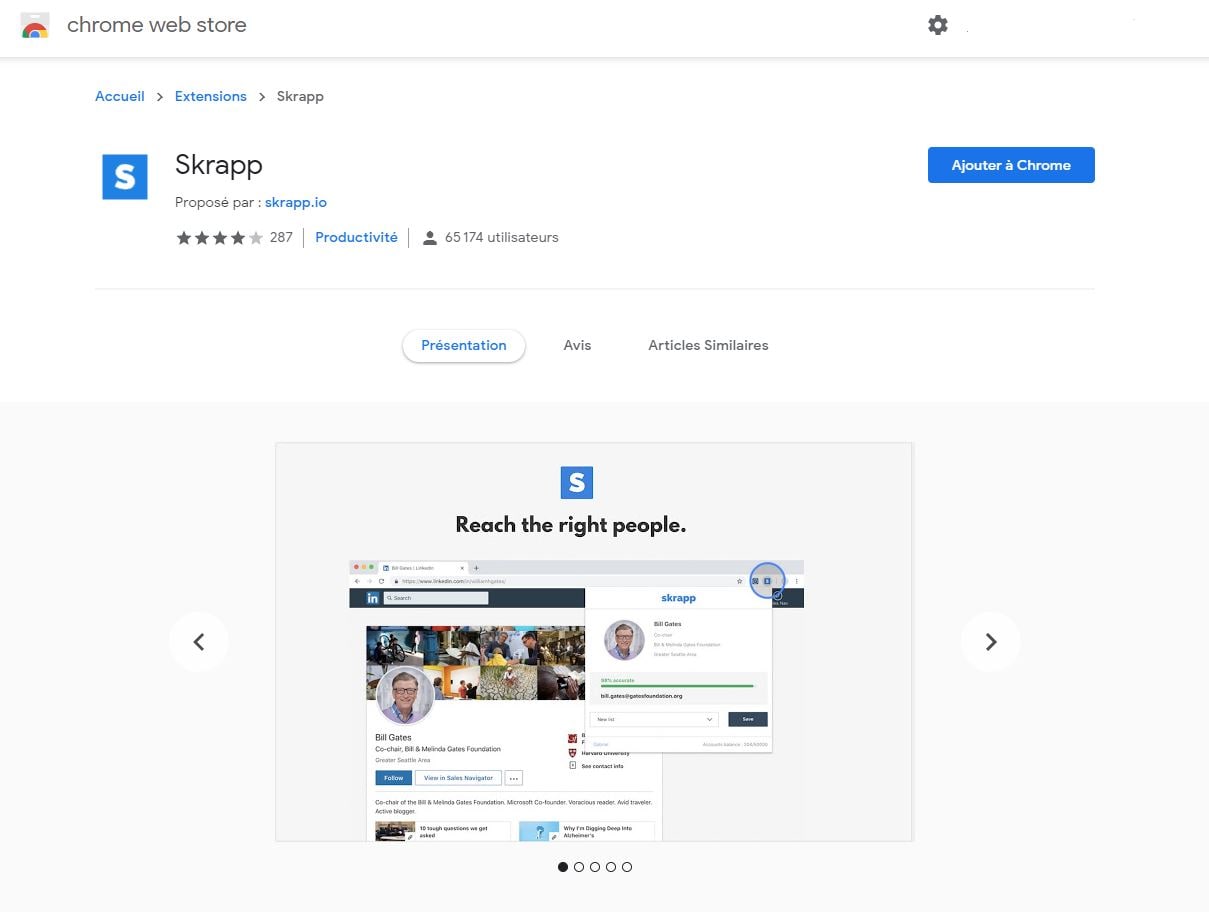Screen dimensions: 1209x914
Task: Open settings via the gear icon
Action: (938, 25)
